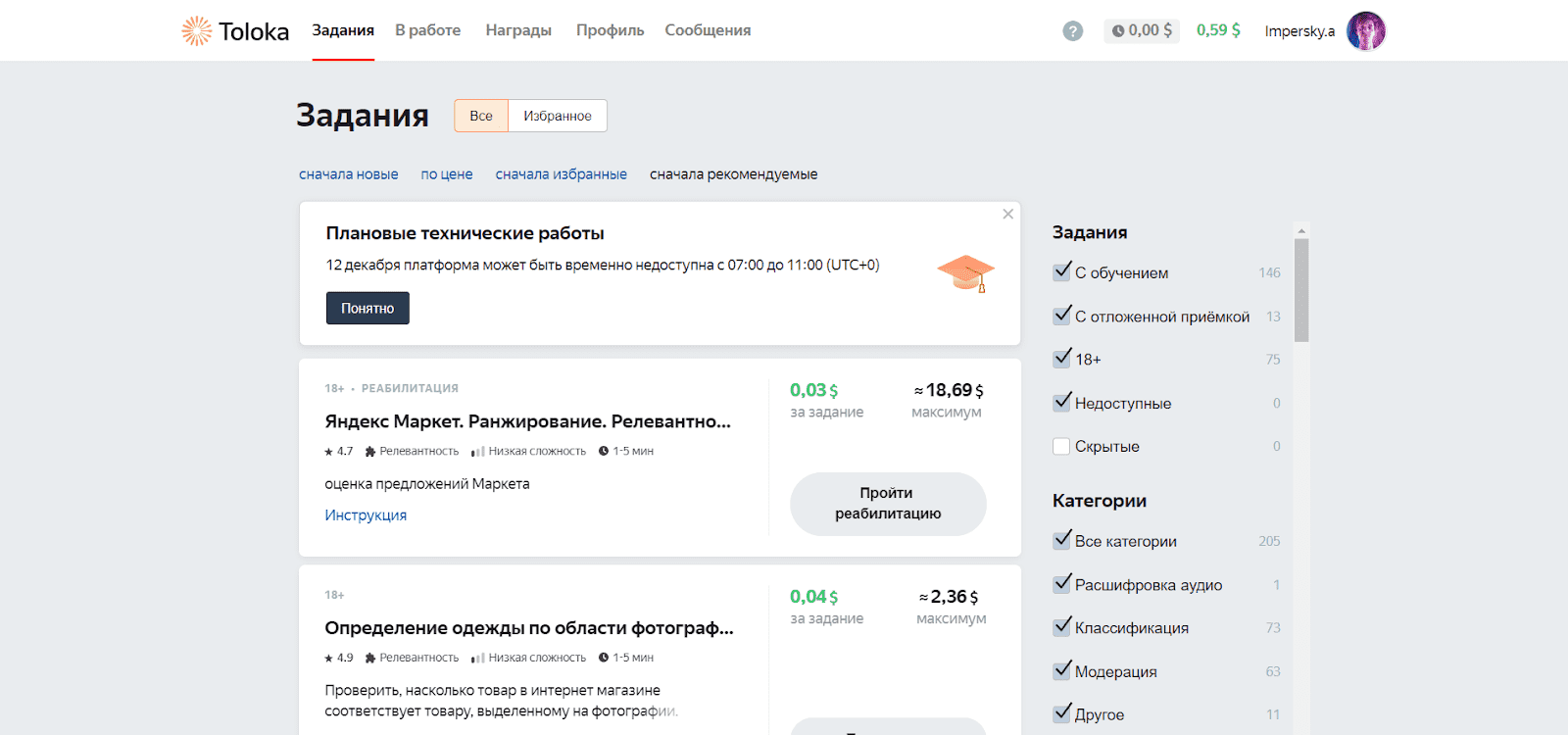Click the оценка предложений Маркета description
The height and width of the screenshot is (735, 1568).
(427, 484)
